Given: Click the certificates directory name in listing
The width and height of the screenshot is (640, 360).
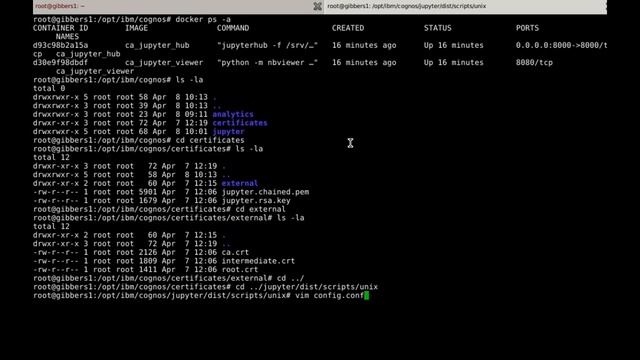Looking at the screenshot, I should (240, 123).
